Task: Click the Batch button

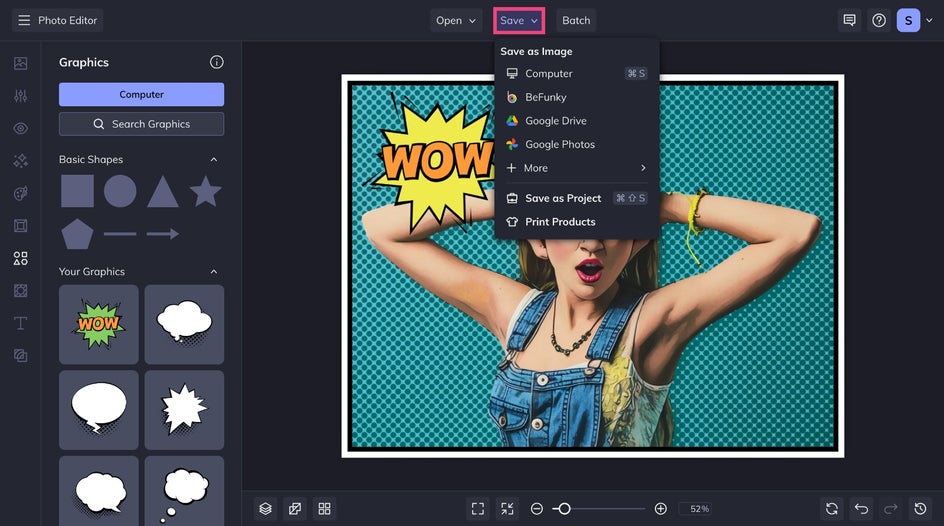Action: pyautogui.click(x=576, y=20)
